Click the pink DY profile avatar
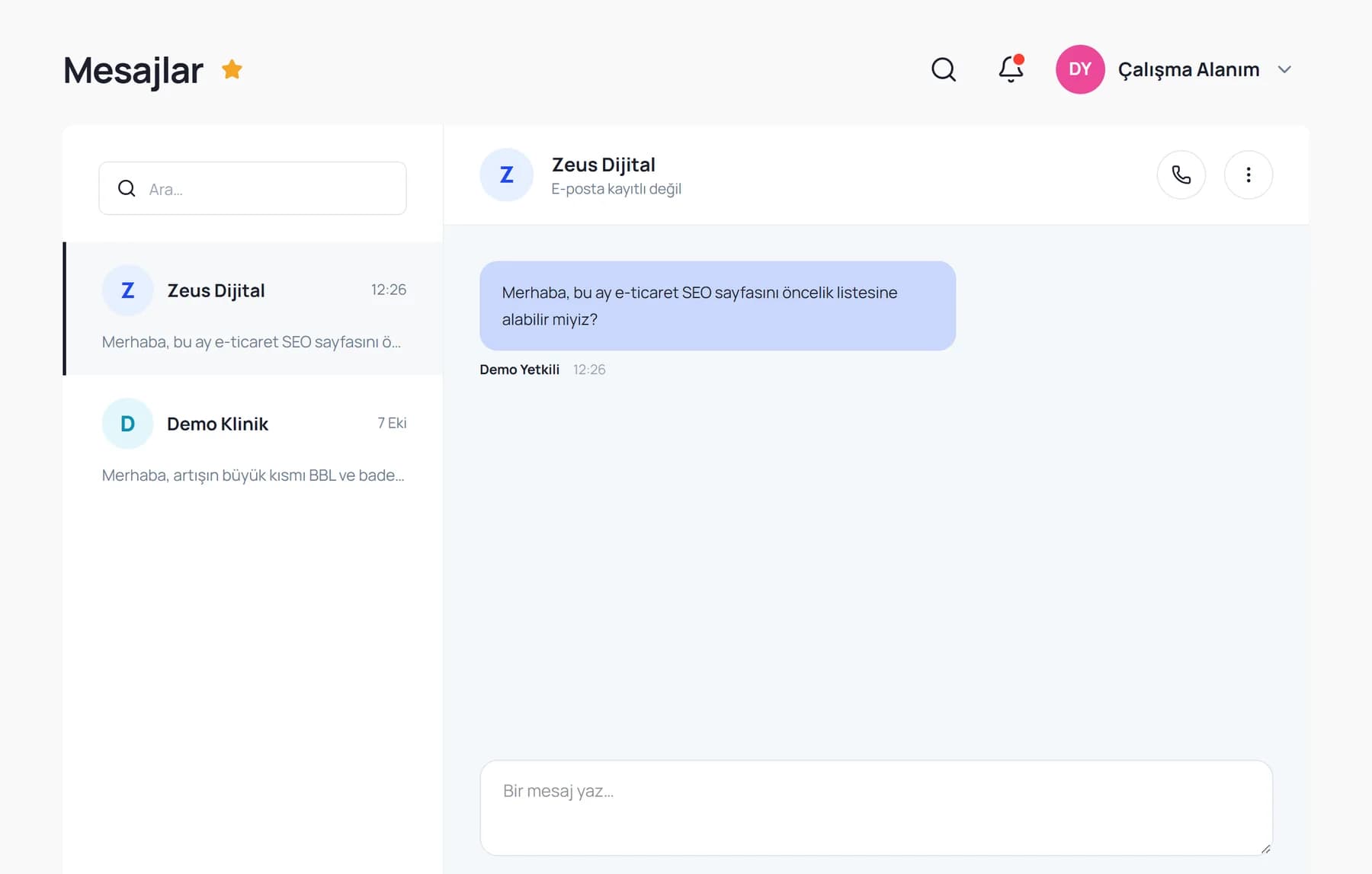The width and height of the screenshot is (1372, 874). tap(1080, 69)
